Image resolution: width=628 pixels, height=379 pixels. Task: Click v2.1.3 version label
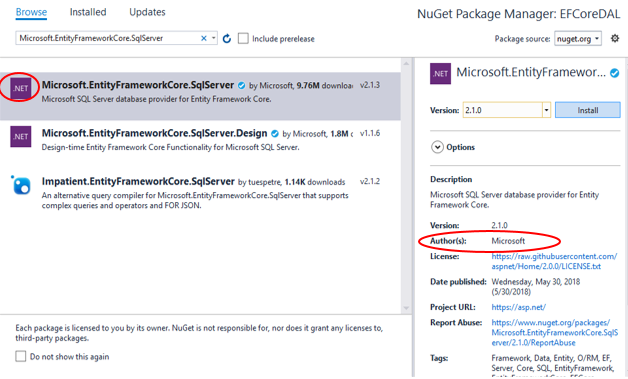pos(370,85)
